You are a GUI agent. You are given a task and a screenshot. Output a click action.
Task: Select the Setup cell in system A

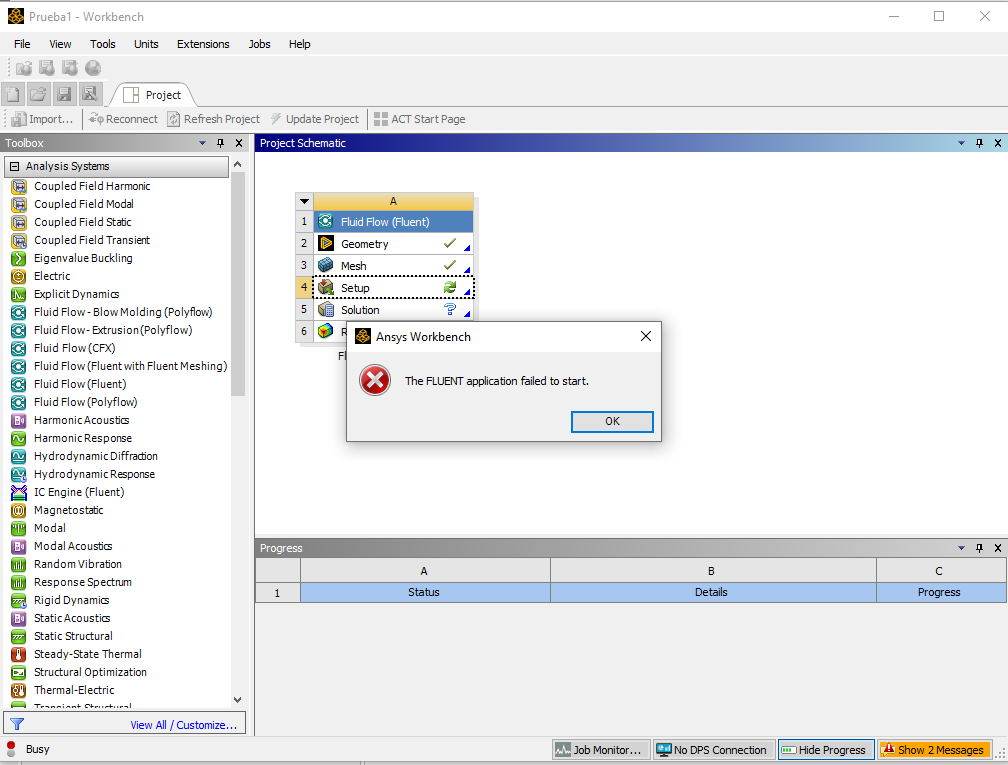click(x=393, y=287)
